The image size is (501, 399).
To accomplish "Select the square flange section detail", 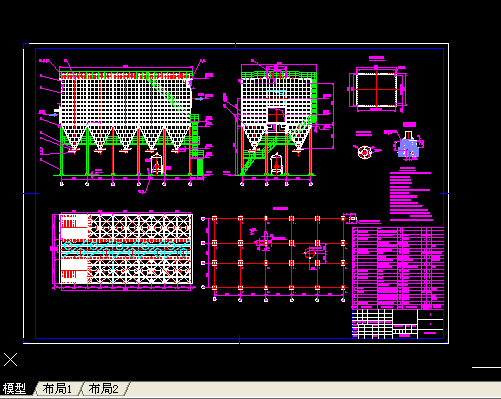I will pyautogui.click(x=377, y=88).
